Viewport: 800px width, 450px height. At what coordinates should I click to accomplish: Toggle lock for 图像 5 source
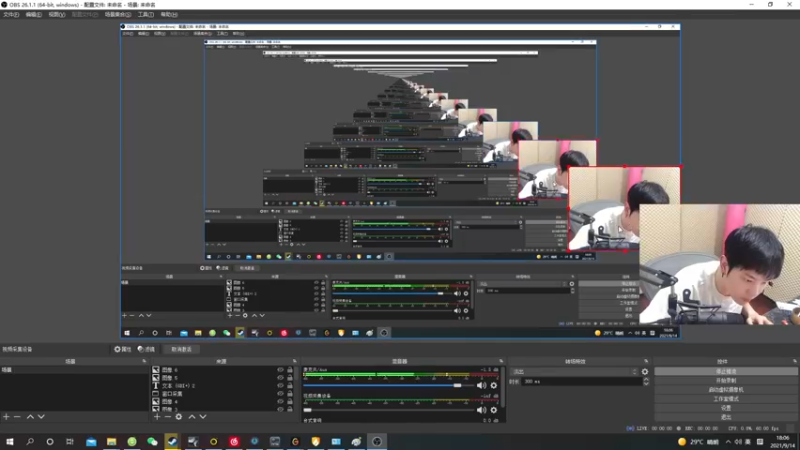(x=290, y=378)
